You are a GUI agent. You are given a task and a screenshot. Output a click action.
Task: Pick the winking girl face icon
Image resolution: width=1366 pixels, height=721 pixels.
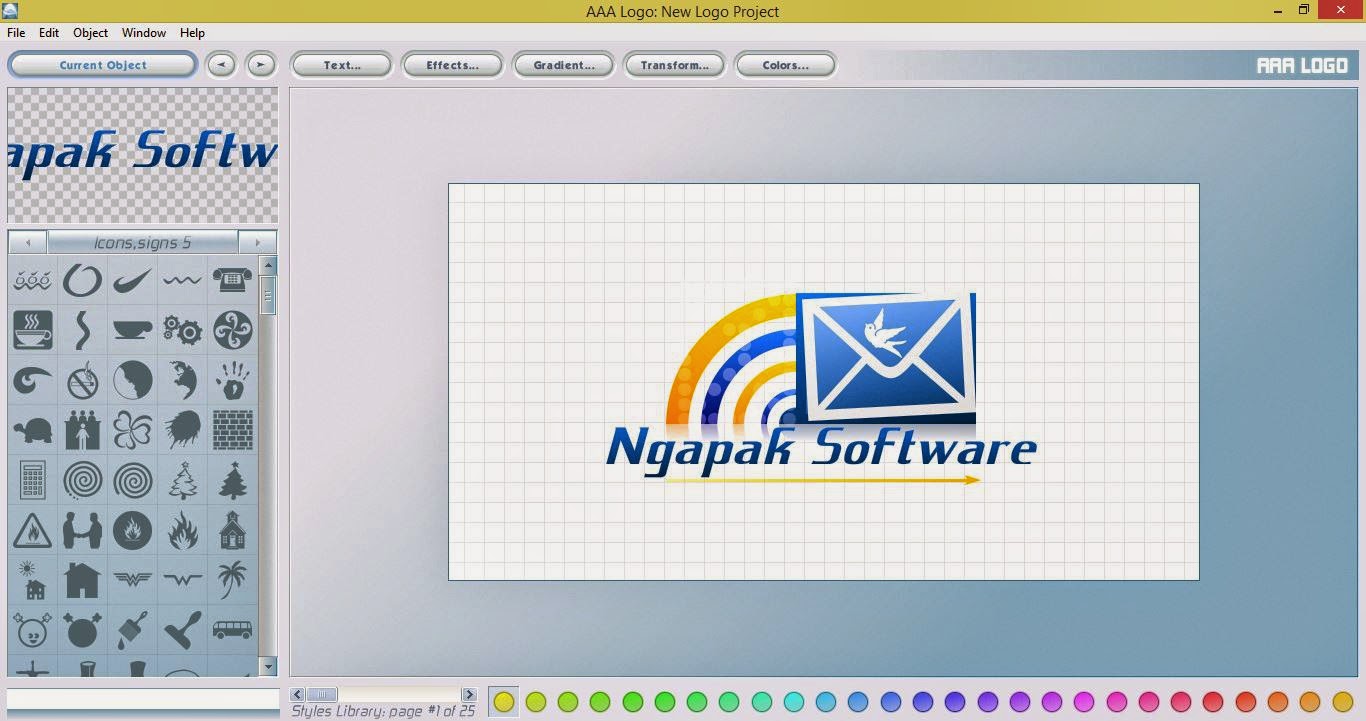coord(33,630)
